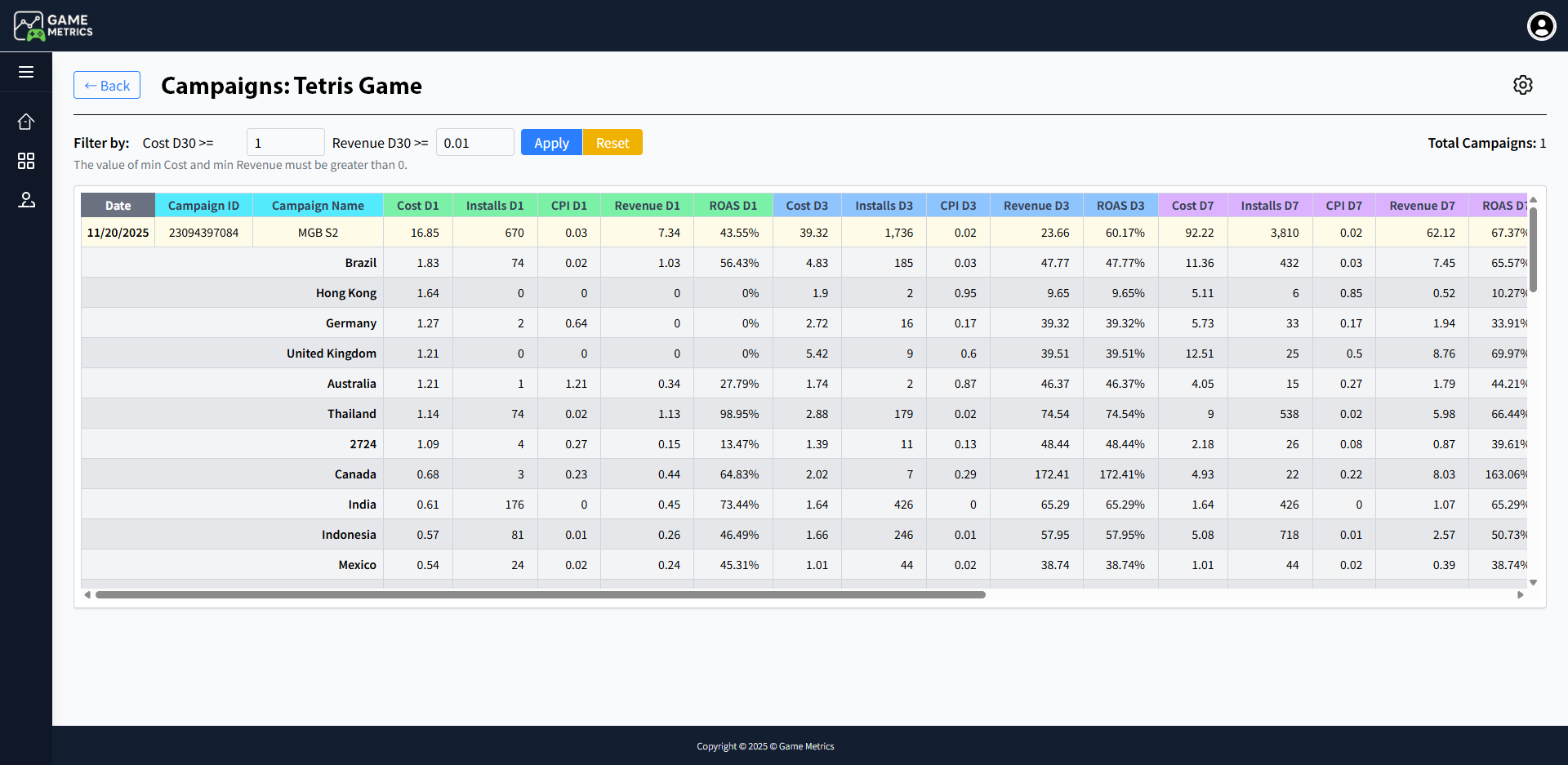Select the 2724 row label
This screenshot has width=1568, height=765.
(363, 444)
